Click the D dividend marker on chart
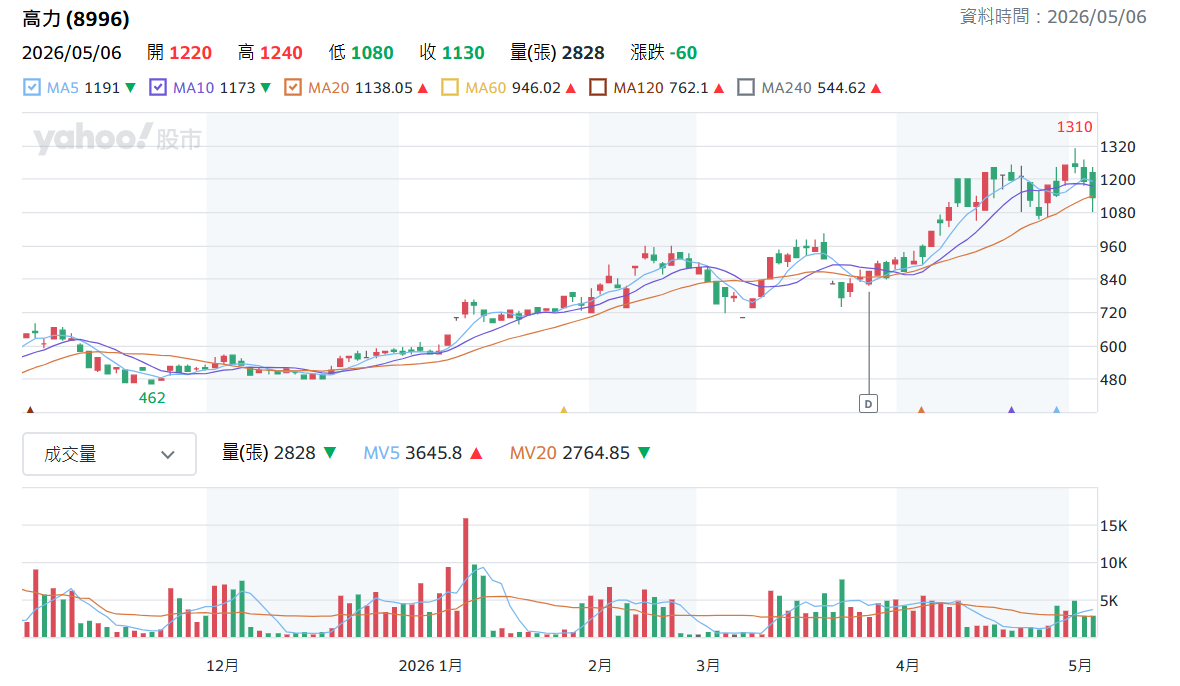 point(868,404)
